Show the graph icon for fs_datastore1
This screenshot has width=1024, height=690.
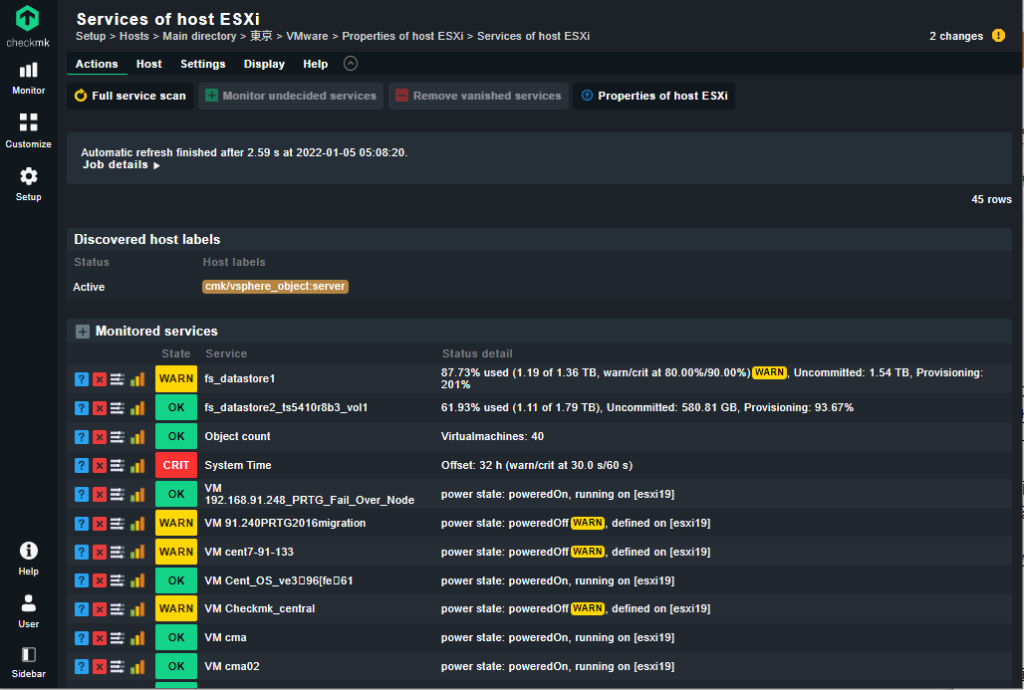(137, 379)
